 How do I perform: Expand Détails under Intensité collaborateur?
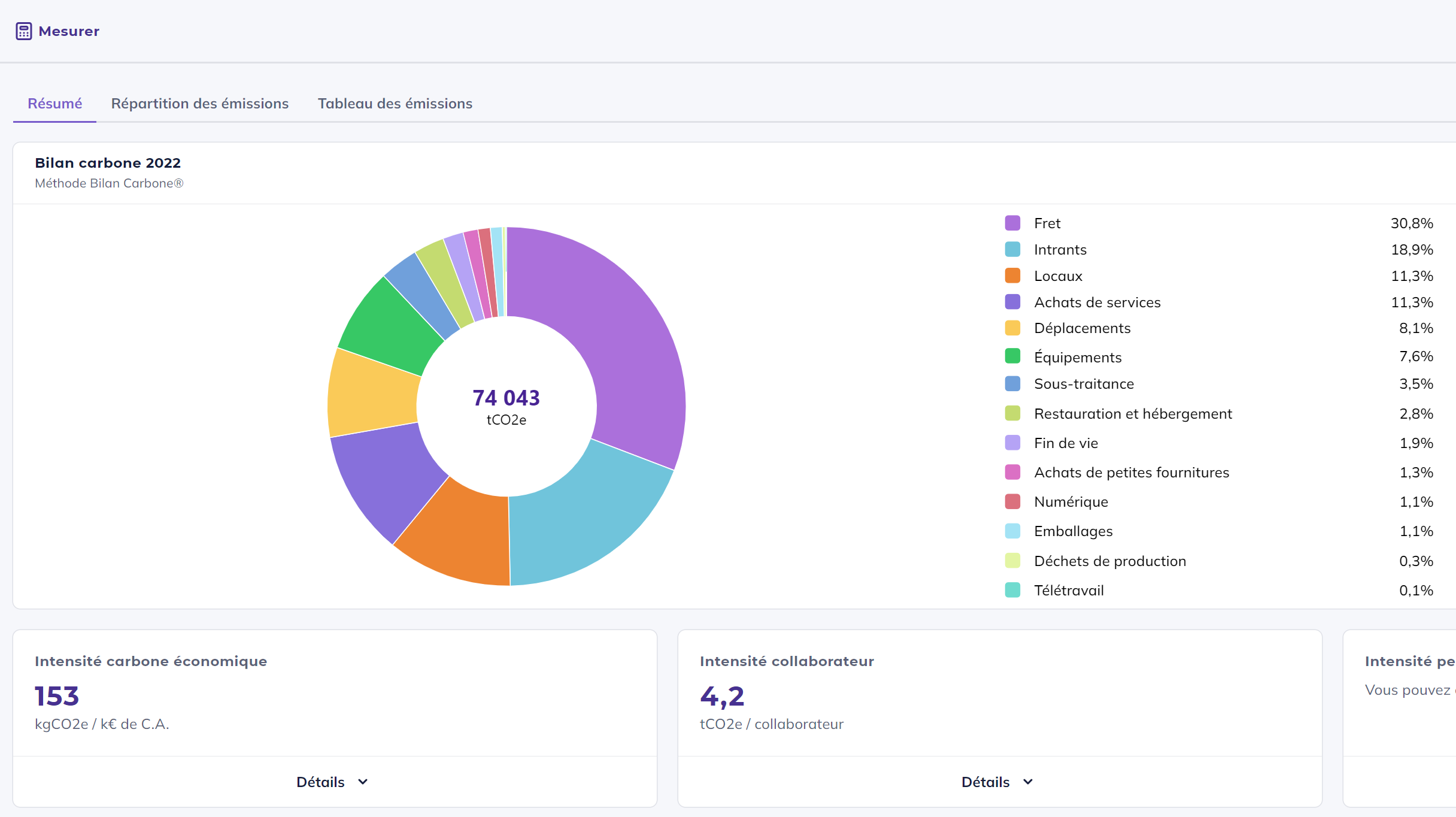pos(996,782)
